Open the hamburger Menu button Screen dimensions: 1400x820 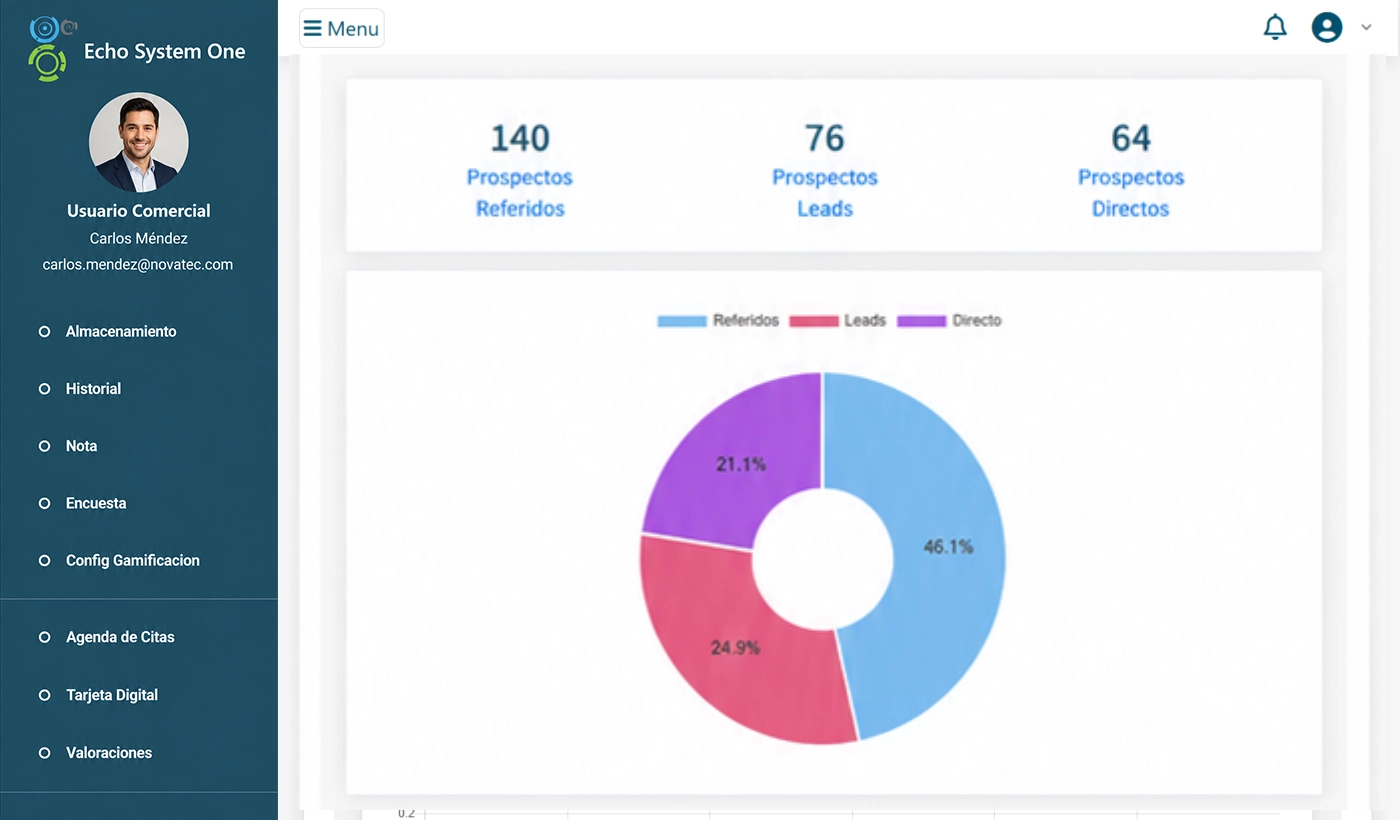tap(342, 28)
